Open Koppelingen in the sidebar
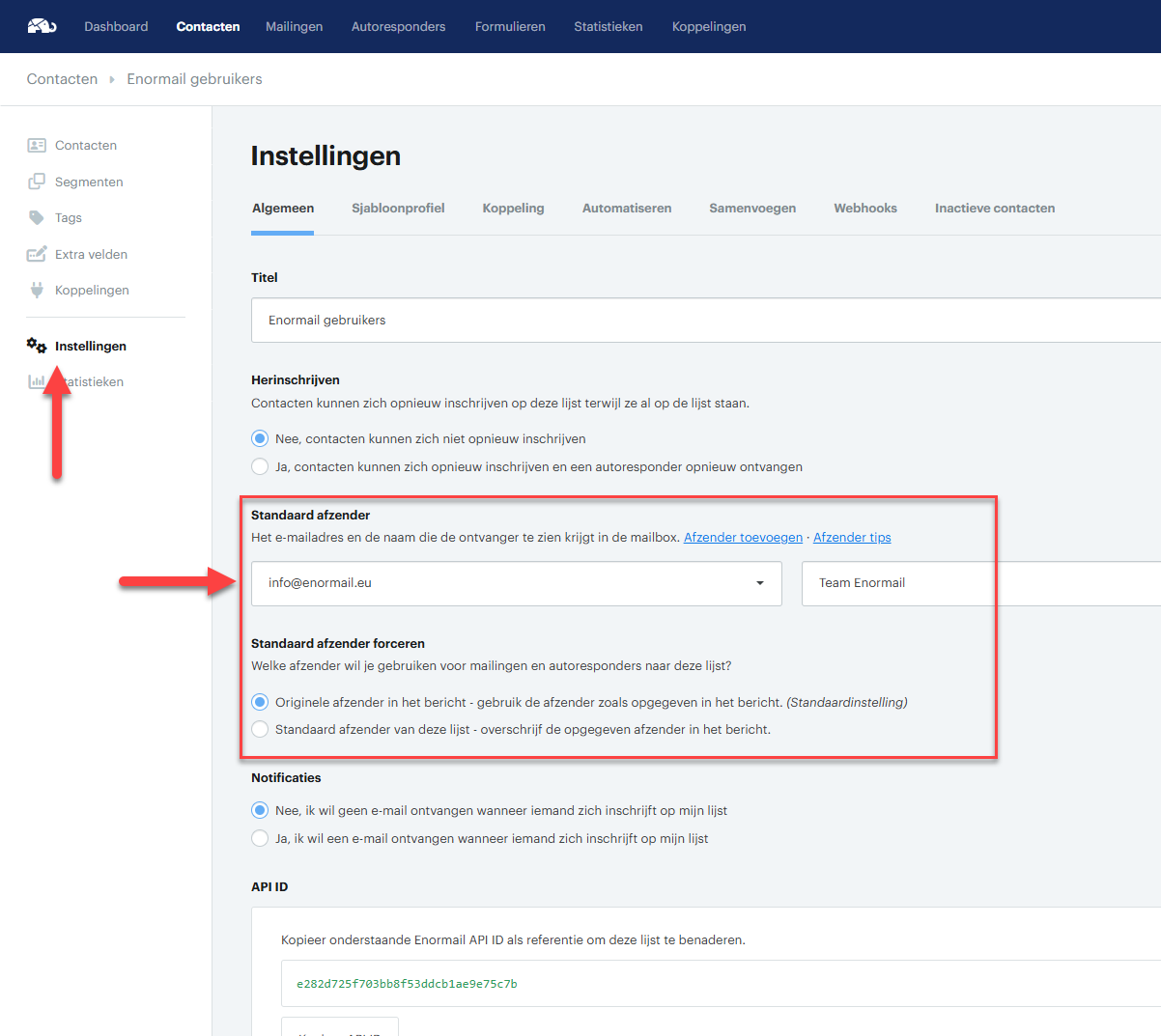 pyautogui.click(x=92, y=290)
